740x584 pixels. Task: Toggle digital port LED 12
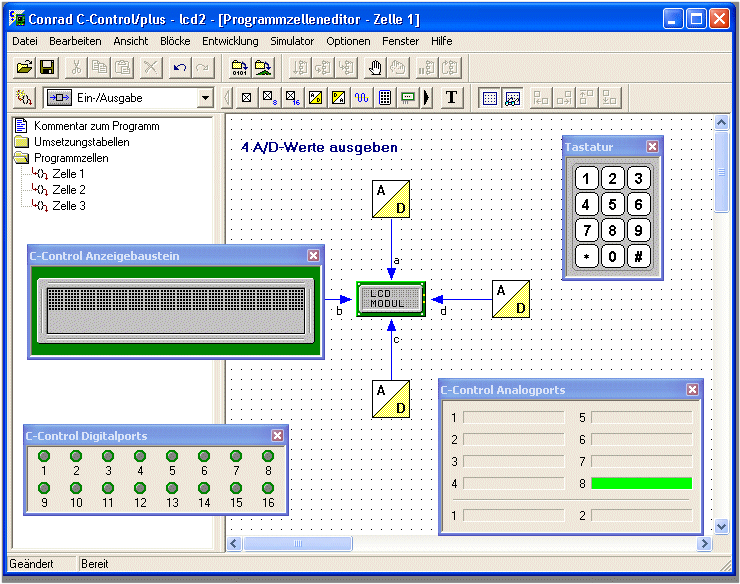(140, 488)
